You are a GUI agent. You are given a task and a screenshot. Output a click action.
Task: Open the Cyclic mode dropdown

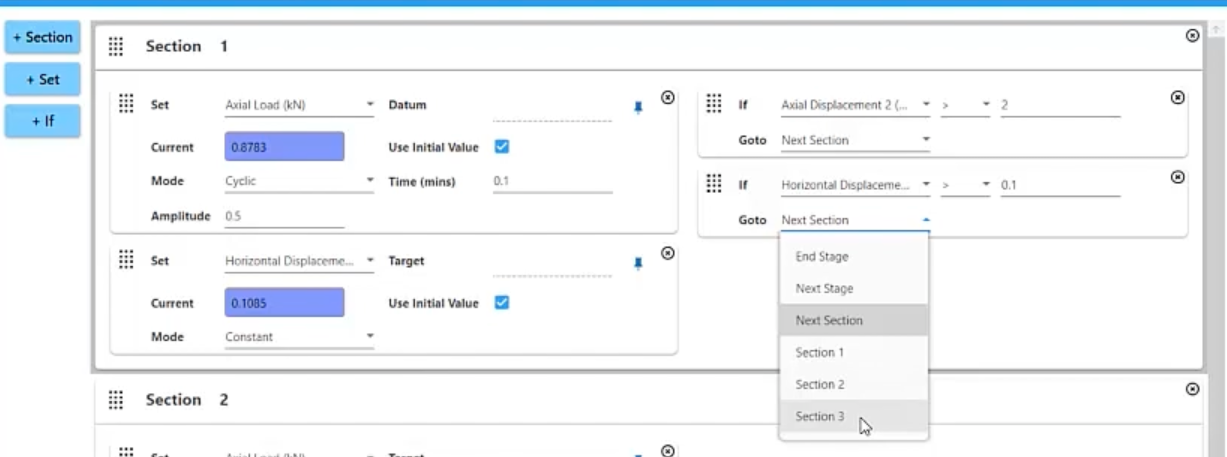tap(299, 182)
